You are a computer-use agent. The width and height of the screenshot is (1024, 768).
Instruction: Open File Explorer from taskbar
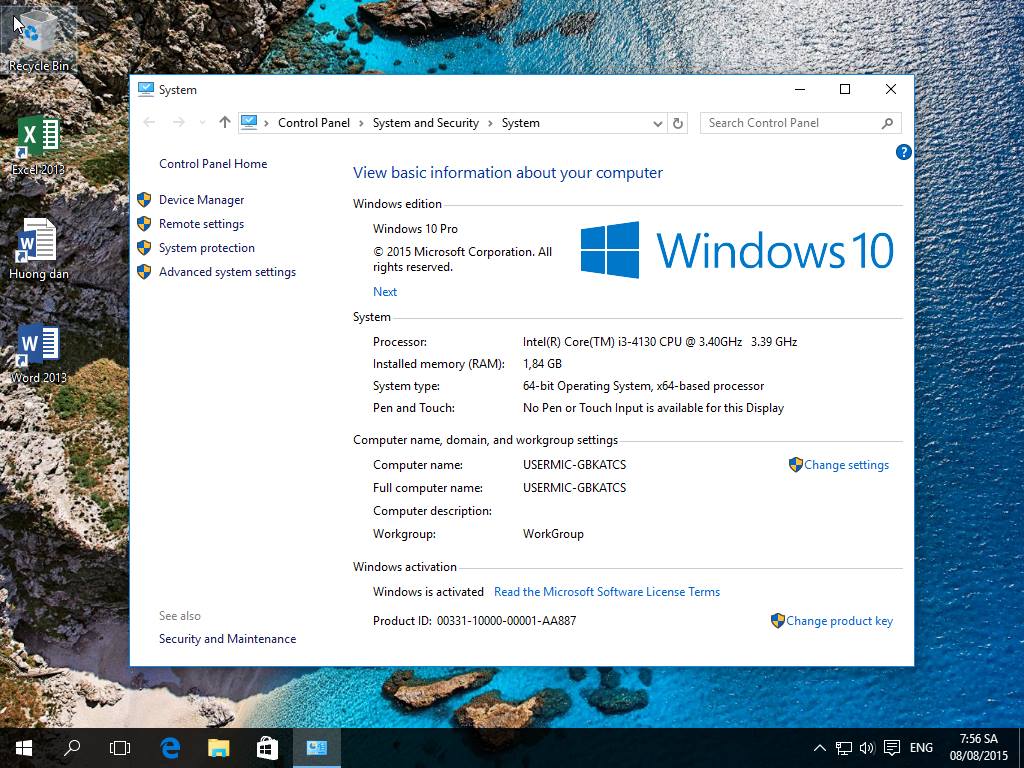pos(218,748)
